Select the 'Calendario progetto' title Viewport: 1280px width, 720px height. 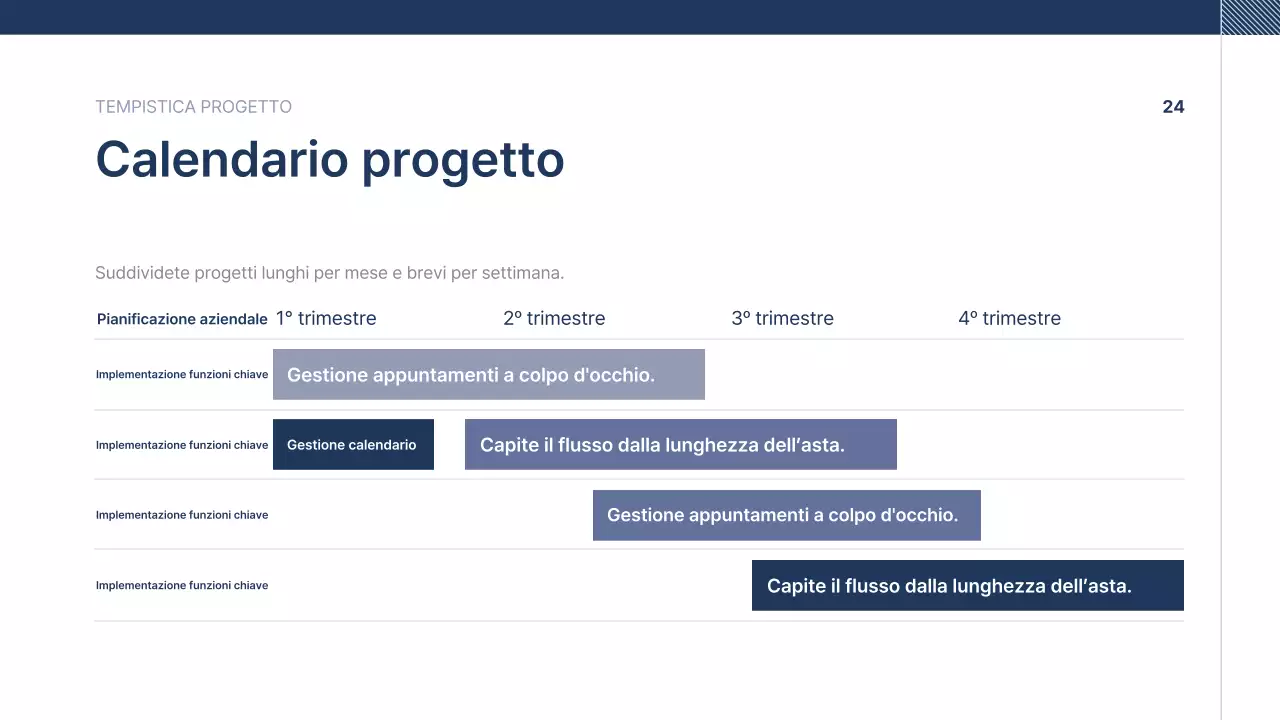pos(330,160)
